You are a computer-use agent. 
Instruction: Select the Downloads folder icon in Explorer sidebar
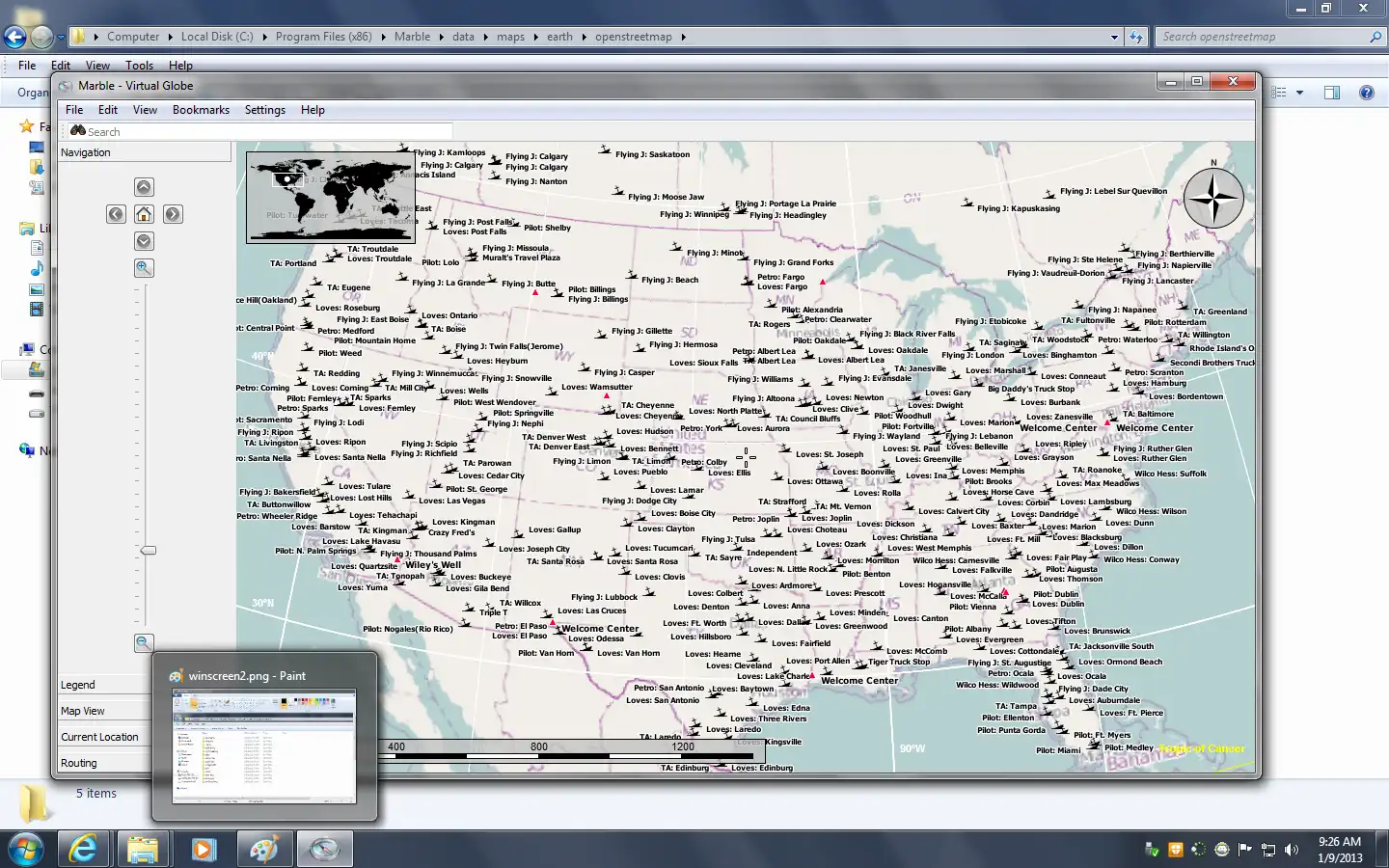(x=37, y=167)
